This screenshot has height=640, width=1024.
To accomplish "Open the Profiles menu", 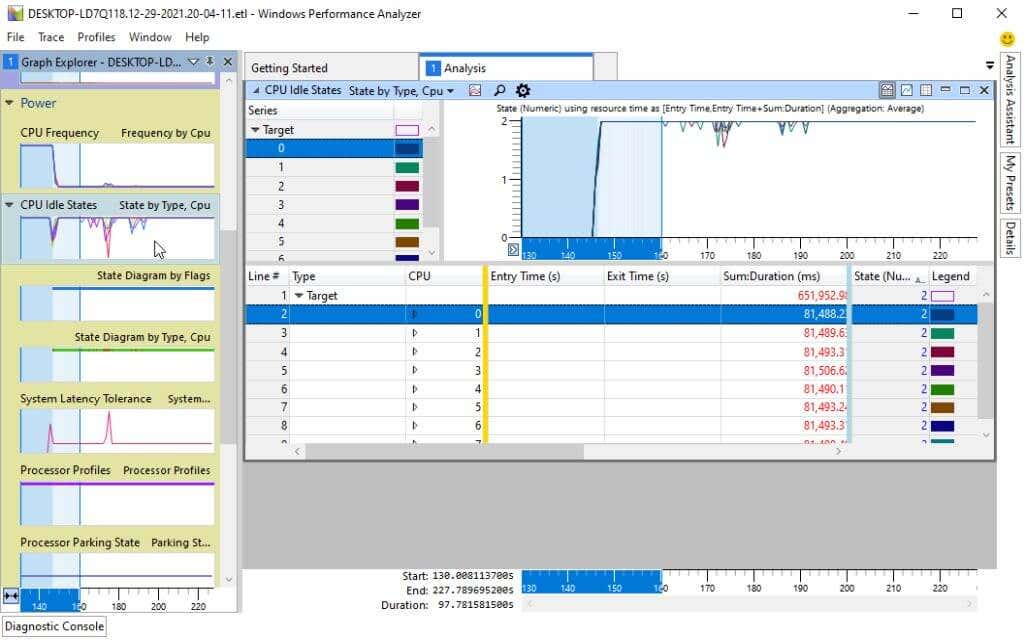I will click(x=96, y=37).
